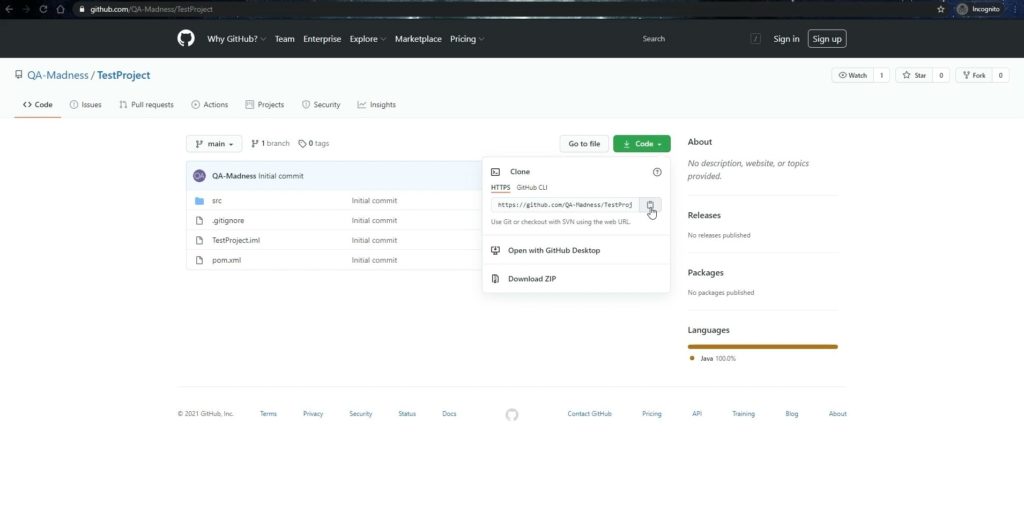Open the pom.xml file name
Image resolution: width=1024 pixels, height=506 pixels.
227,260
